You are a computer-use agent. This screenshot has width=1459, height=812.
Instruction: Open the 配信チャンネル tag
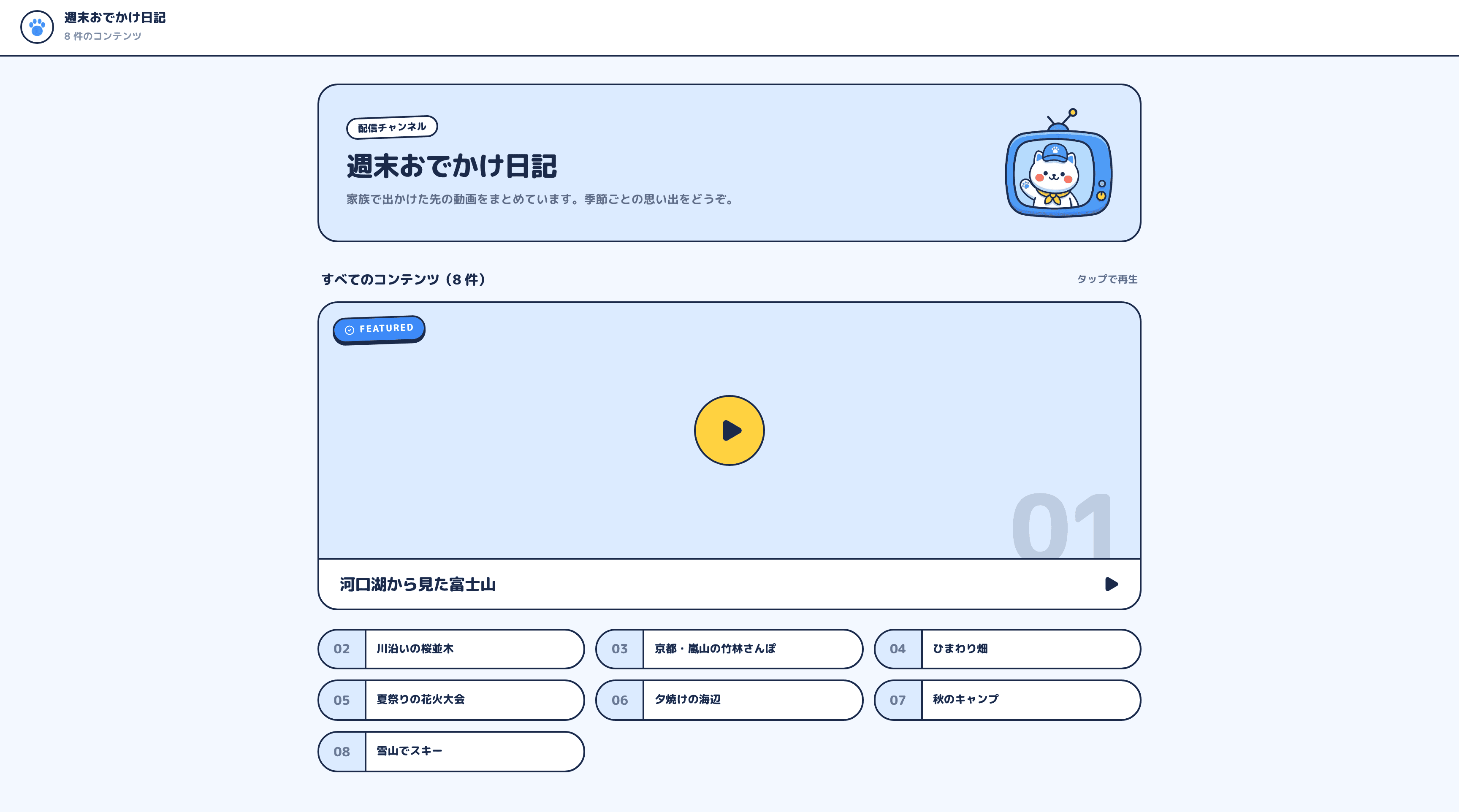click(392, 127)
